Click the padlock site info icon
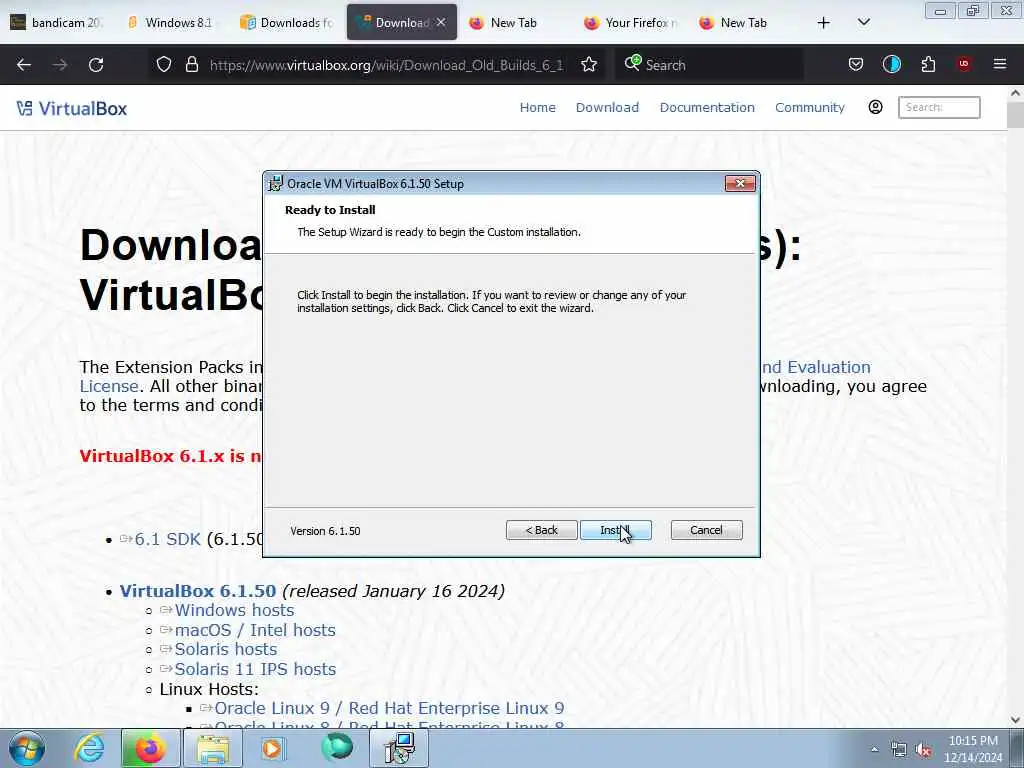The height and width of the screenshot is (768, 1024). [191, 65]
